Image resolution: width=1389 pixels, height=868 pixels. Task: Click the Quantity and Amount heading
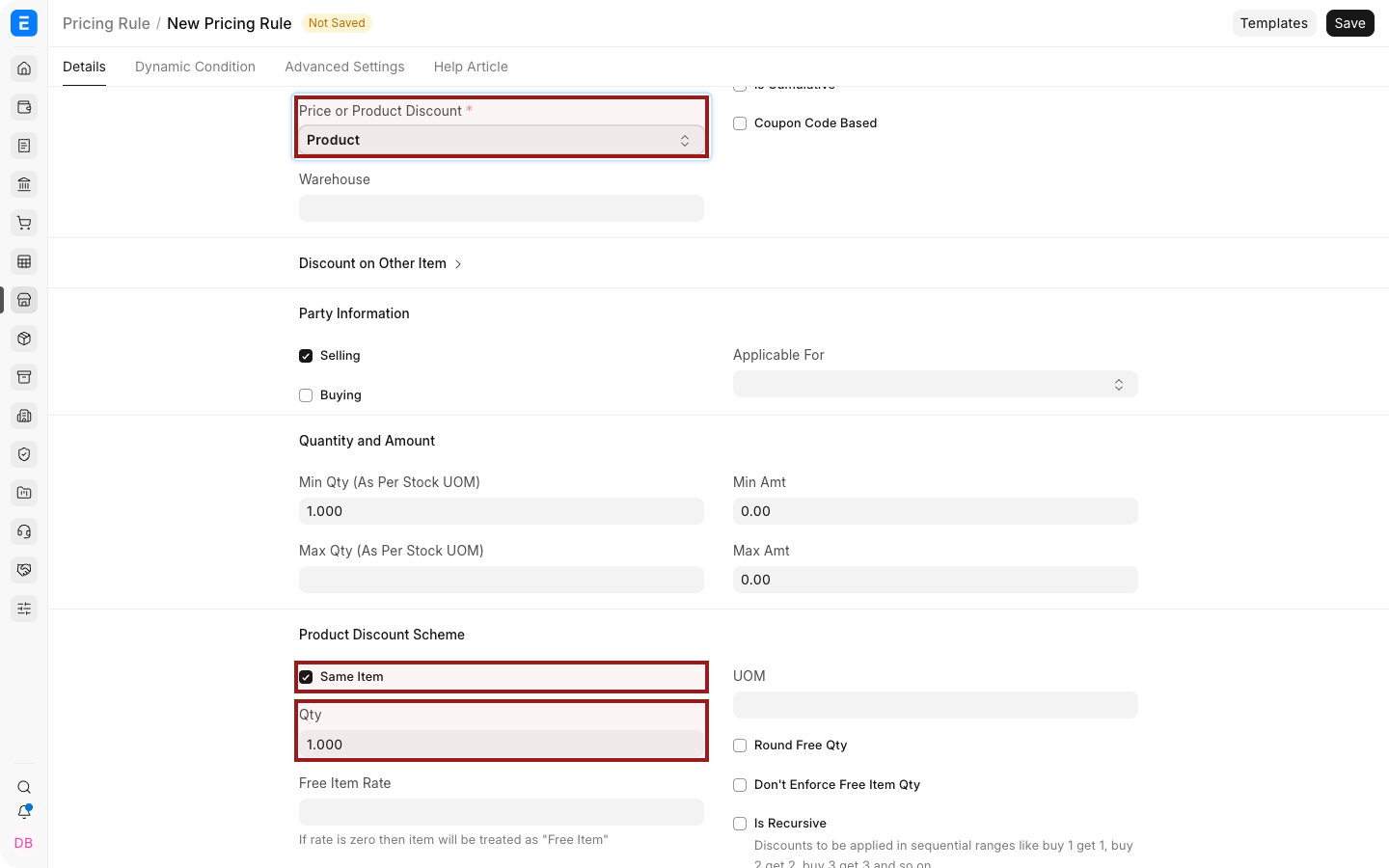(367, 441)
